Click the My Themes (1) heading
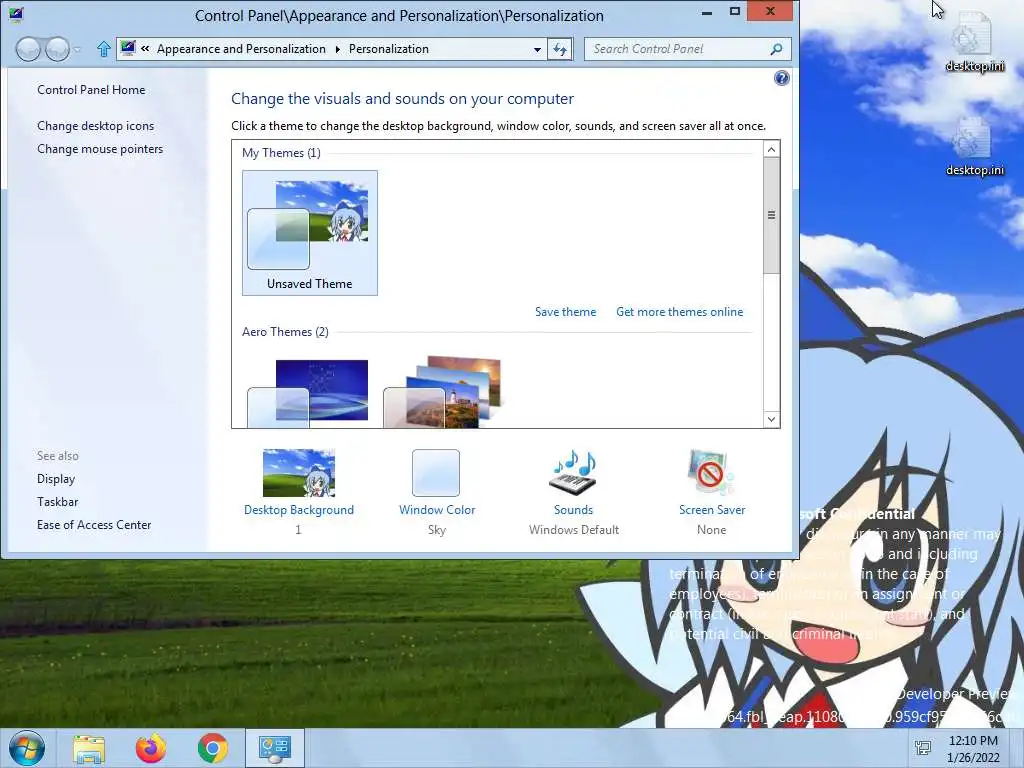1024x768 pixels. [281, 153]
